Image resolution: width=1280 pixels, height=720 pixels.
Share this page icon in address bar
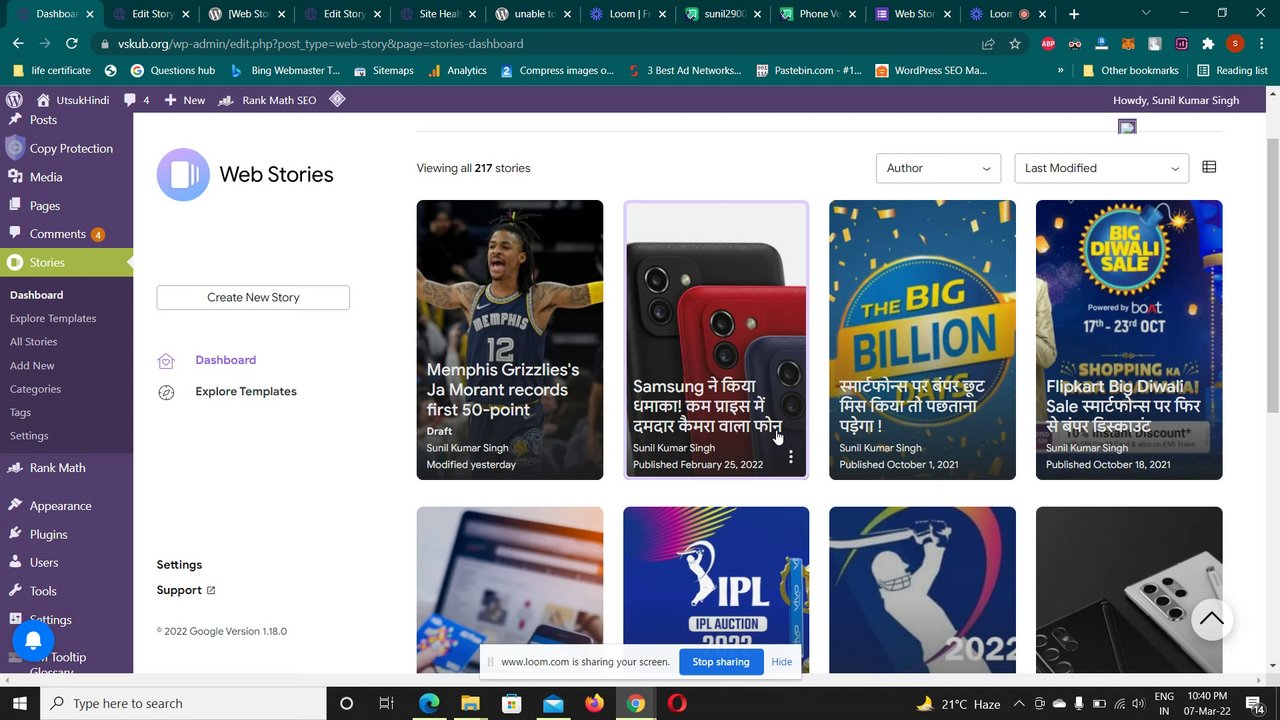point(988,44)
